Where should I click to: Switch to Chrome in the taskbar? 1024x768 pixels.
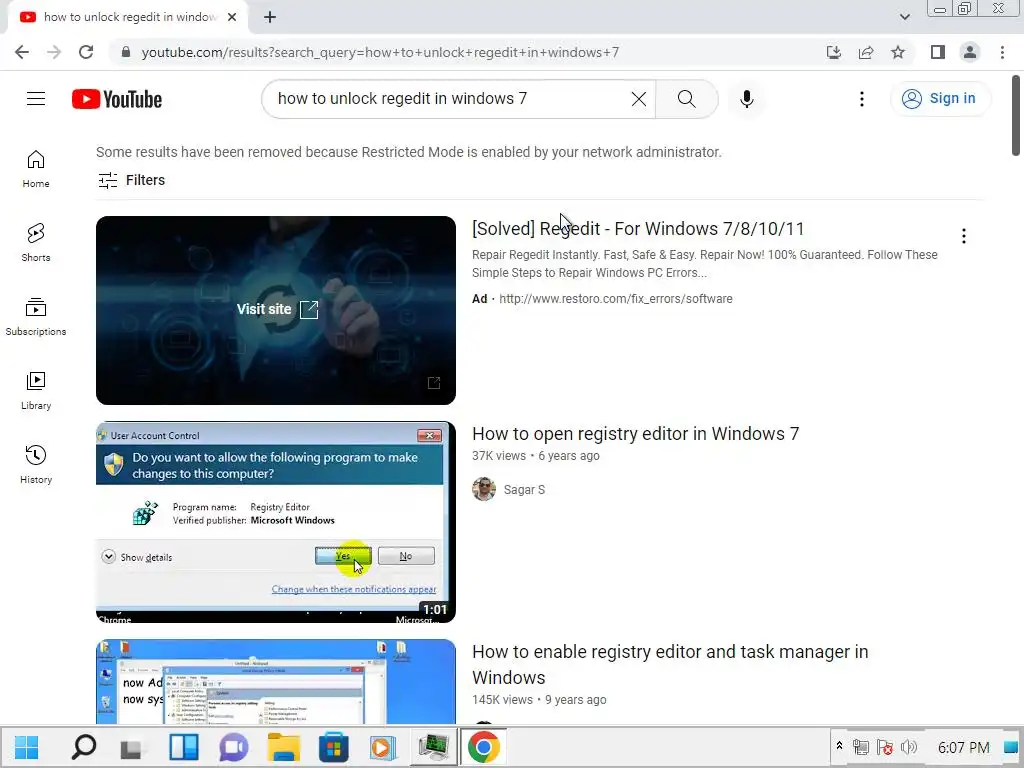[483, 747]
